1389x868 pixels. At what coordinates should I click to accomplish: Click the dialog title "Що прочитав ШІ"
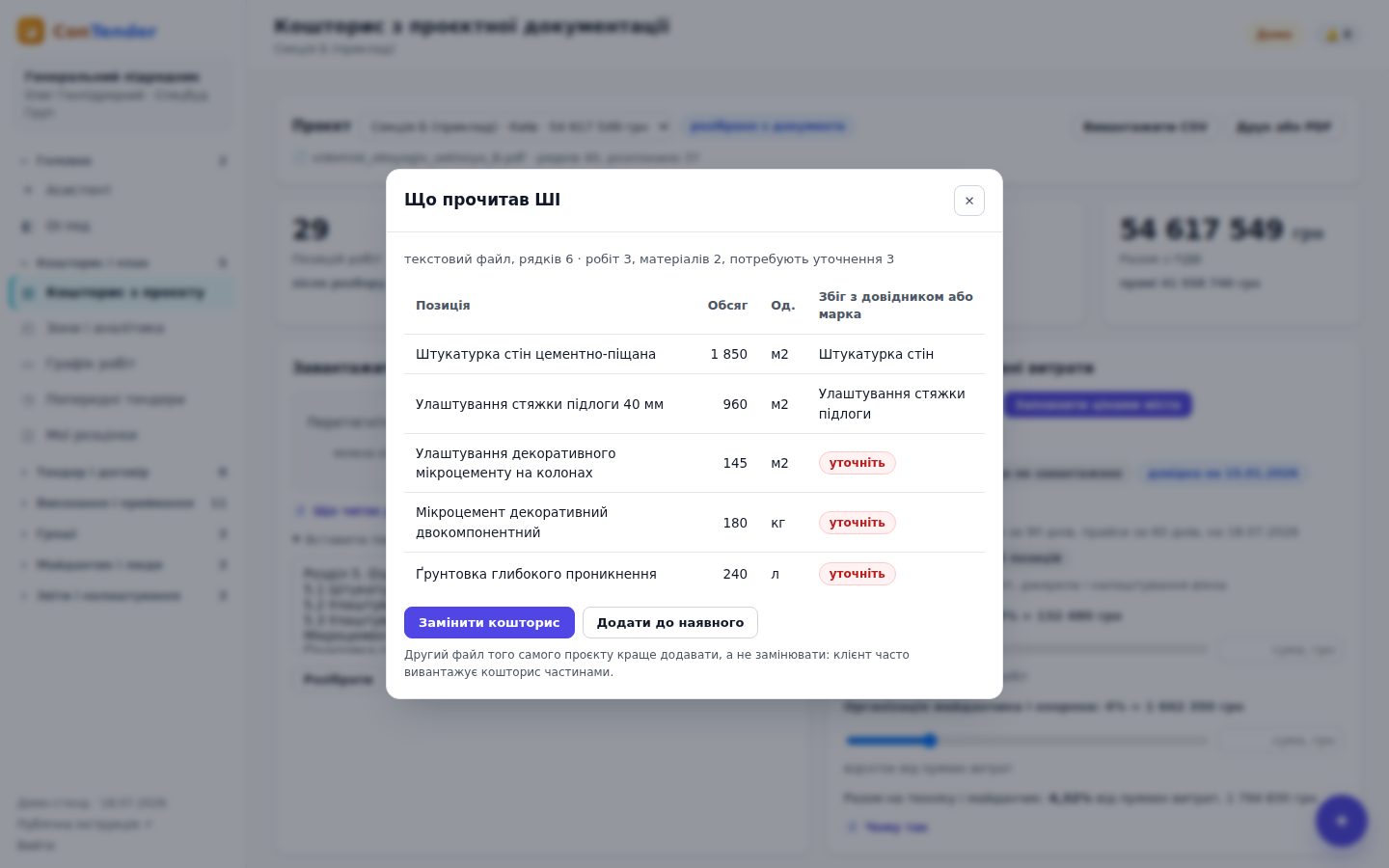tap(482, 200)
